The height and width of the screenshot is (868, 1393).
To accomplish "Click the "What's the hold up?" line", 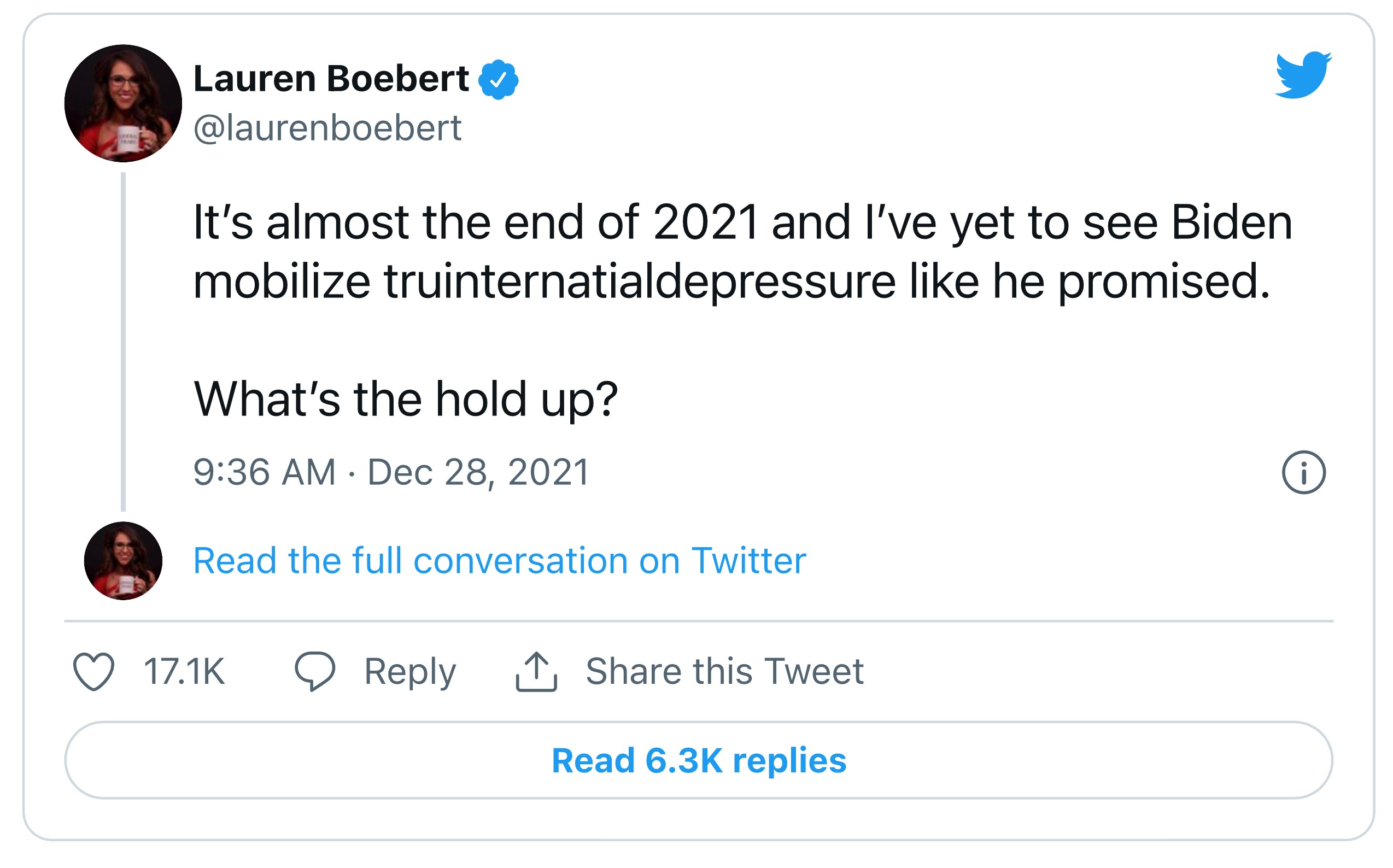I will coord(406,398).
